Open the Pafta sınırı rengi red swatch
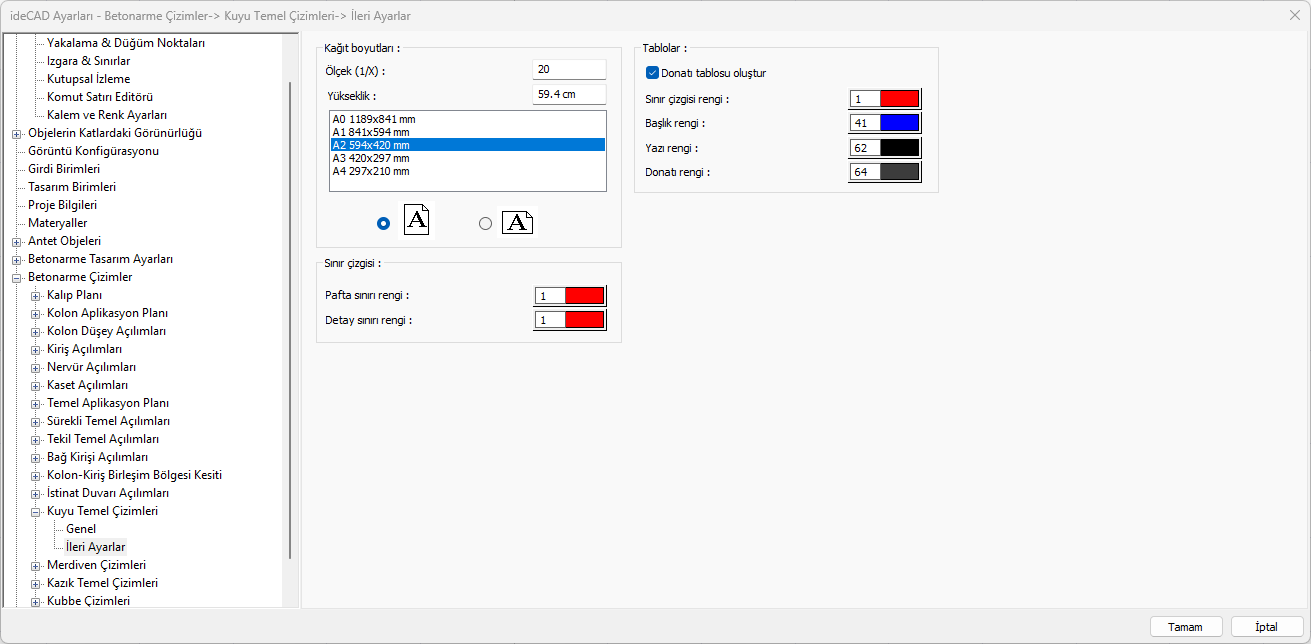Screen dimensions: 1311x644 pyautogui.click(x=584, y=296)
